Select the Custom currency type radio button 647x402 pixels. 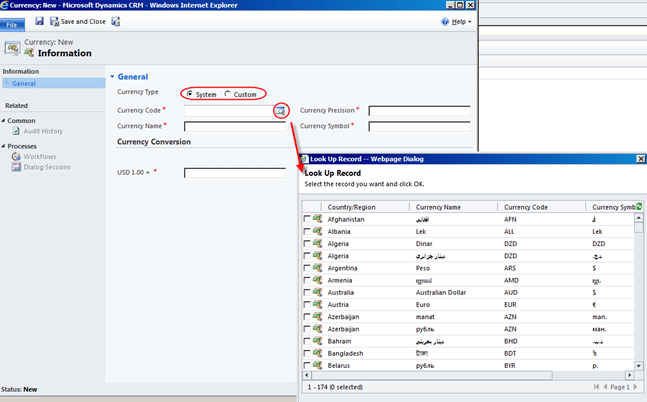pyautogui.click(x=227, y=94)
